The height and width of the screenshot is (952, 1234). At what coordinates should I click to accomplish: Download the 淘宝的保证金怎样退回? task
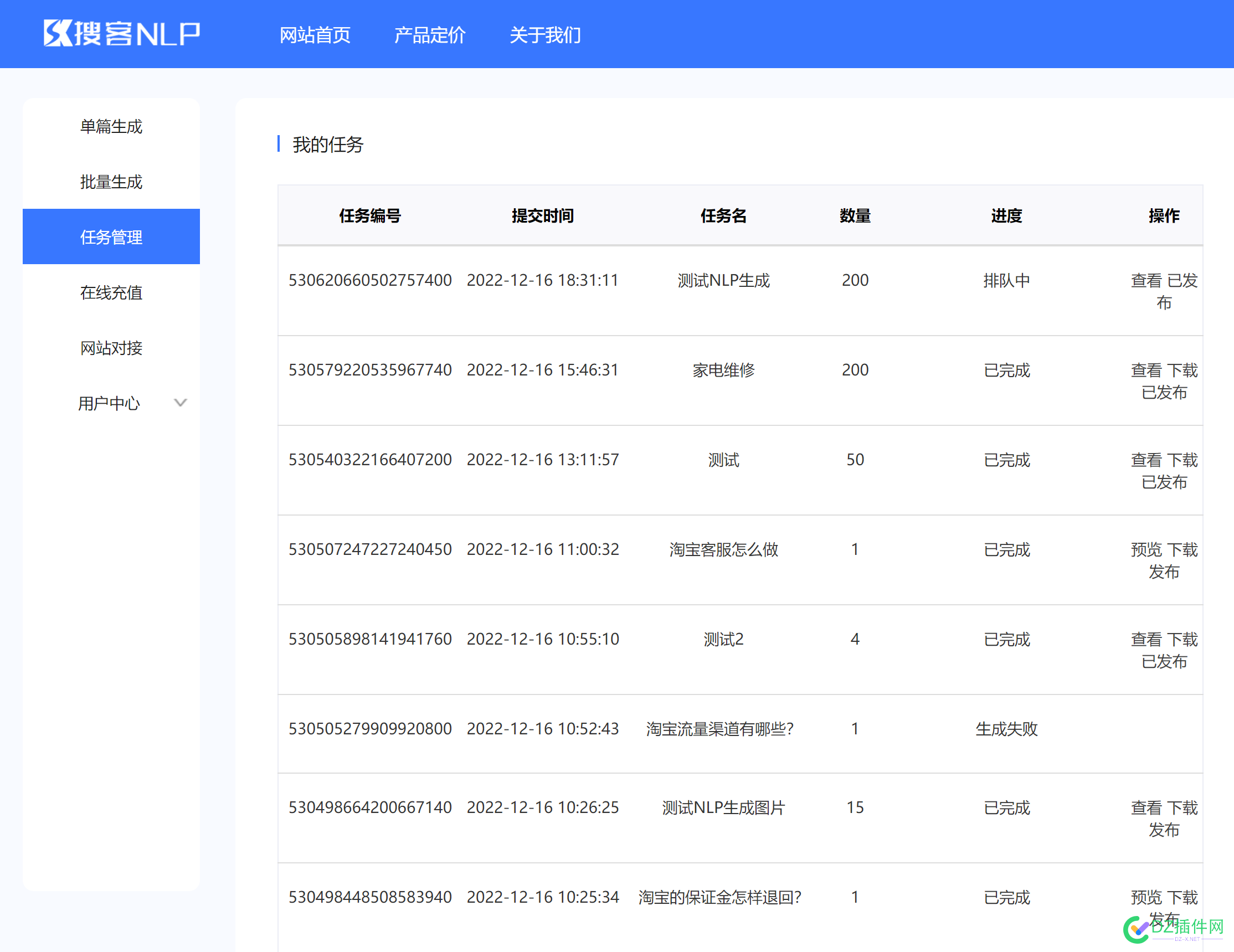1182,897
